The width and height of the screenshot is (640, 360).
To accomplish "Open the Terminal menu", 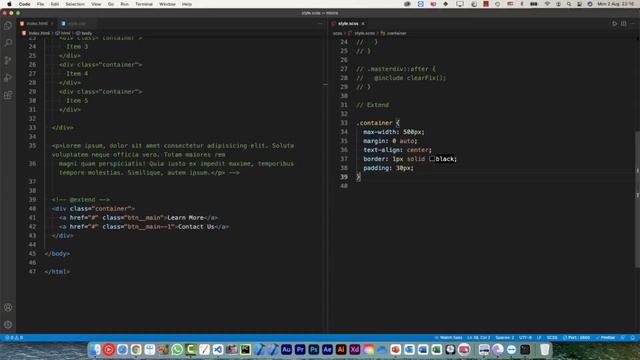I will (x=144, y=4).
